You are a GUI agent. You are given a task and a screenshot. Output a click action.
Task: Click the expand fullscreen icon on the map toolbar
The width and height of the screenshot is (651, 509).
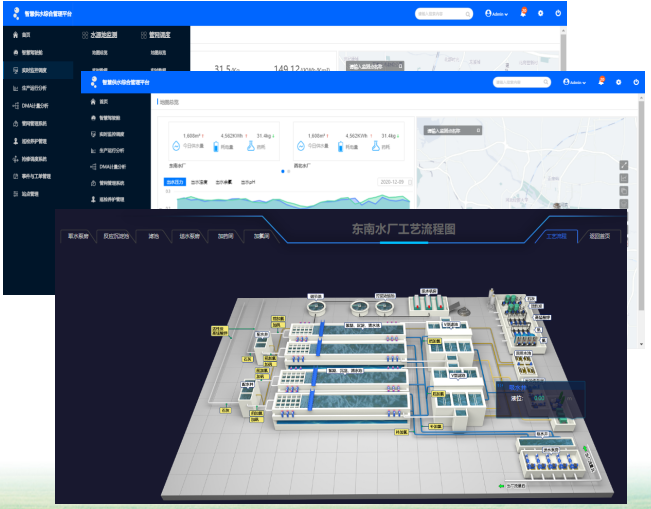point(624,165)
